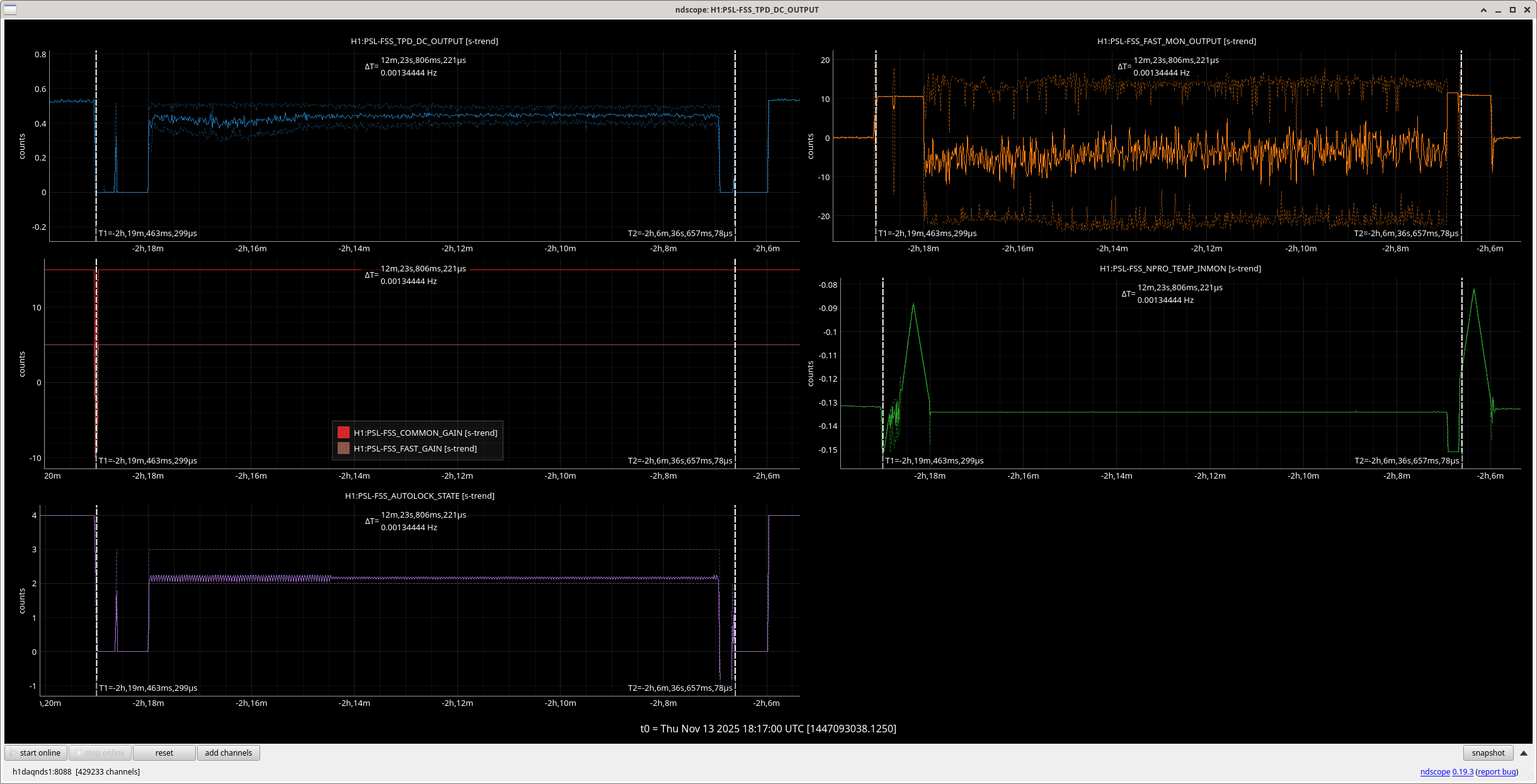Click the reset button
The width and height of the screenshot is (1537, 784).
point(164,753)
